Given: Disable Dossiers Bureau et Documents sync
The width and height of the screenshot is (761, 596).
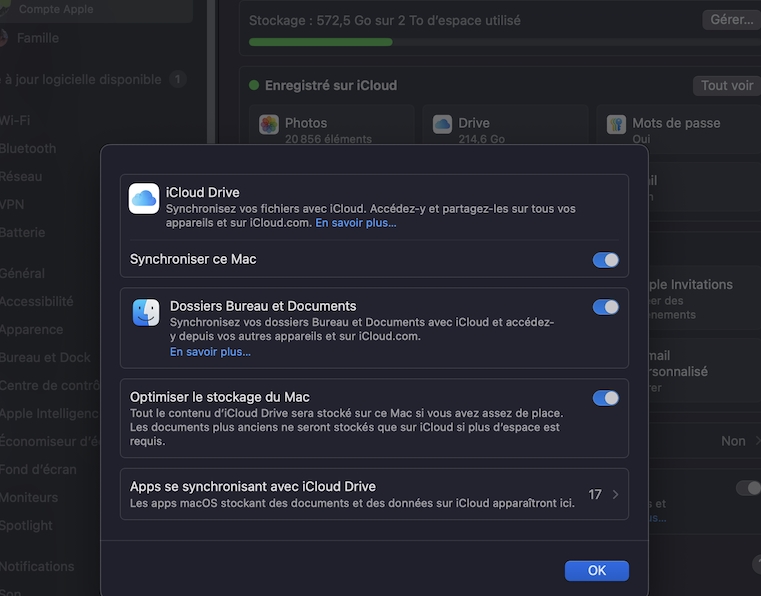Looking at the screenshot, I should 605,307.
